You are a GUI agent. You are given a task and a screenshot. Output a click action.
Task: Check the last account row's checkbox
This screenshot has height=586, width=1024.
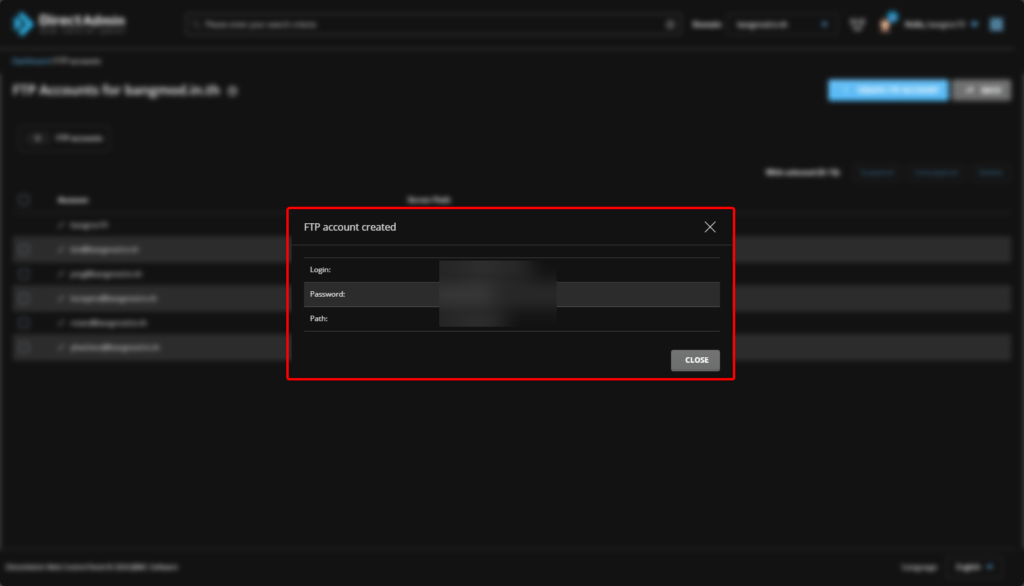(x=24, y=347)
